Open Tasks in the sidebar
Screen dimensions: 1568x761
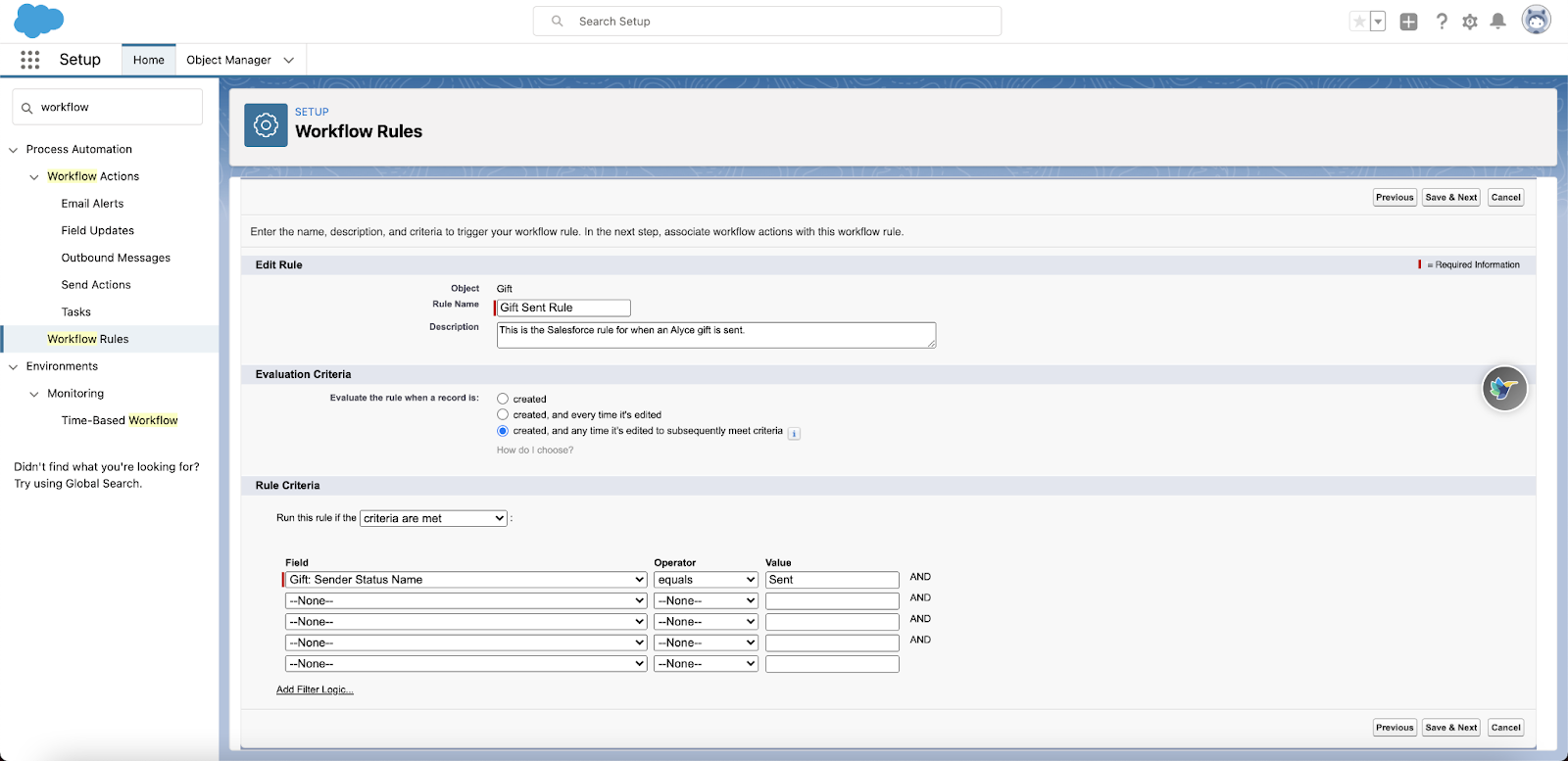[75, 312]
